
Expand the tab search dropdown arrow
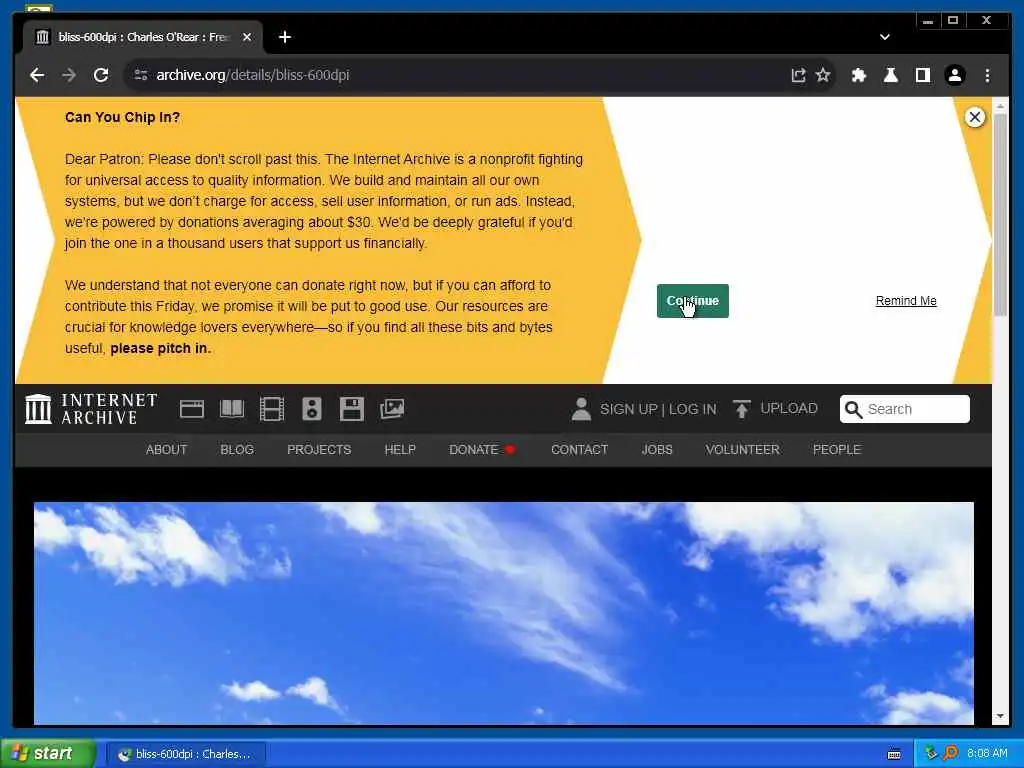coord(884,37)
